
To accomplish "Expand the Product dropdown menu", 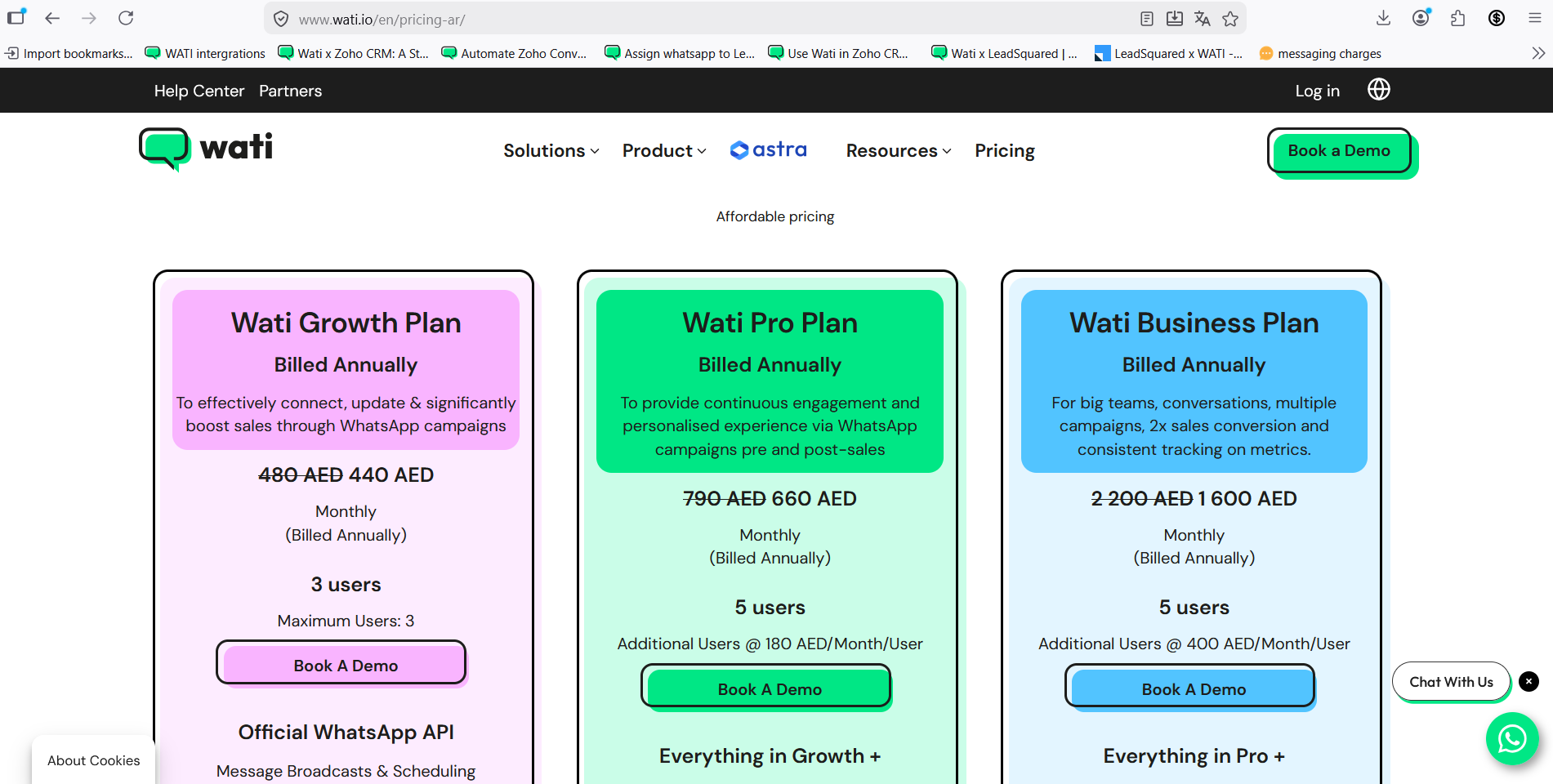I will (x=664, y=151).
